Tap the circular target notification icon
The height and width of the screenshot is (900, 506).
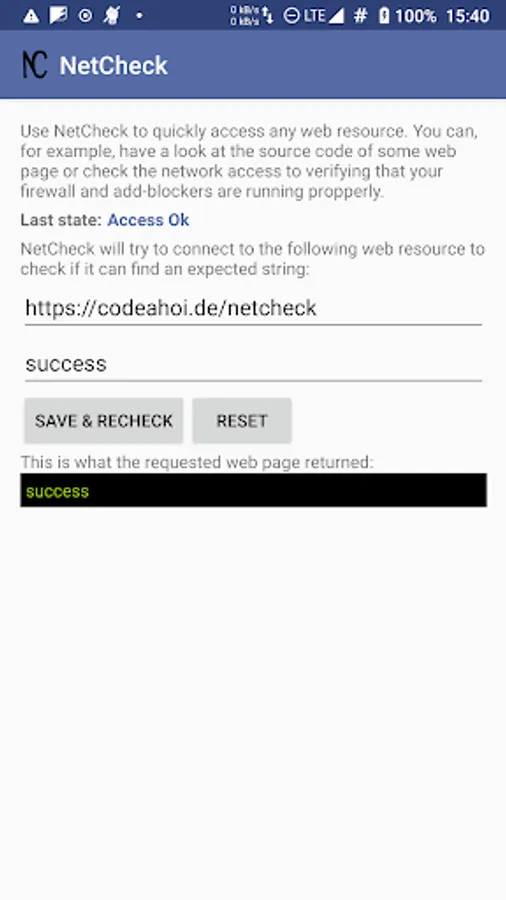click(85, 16)
